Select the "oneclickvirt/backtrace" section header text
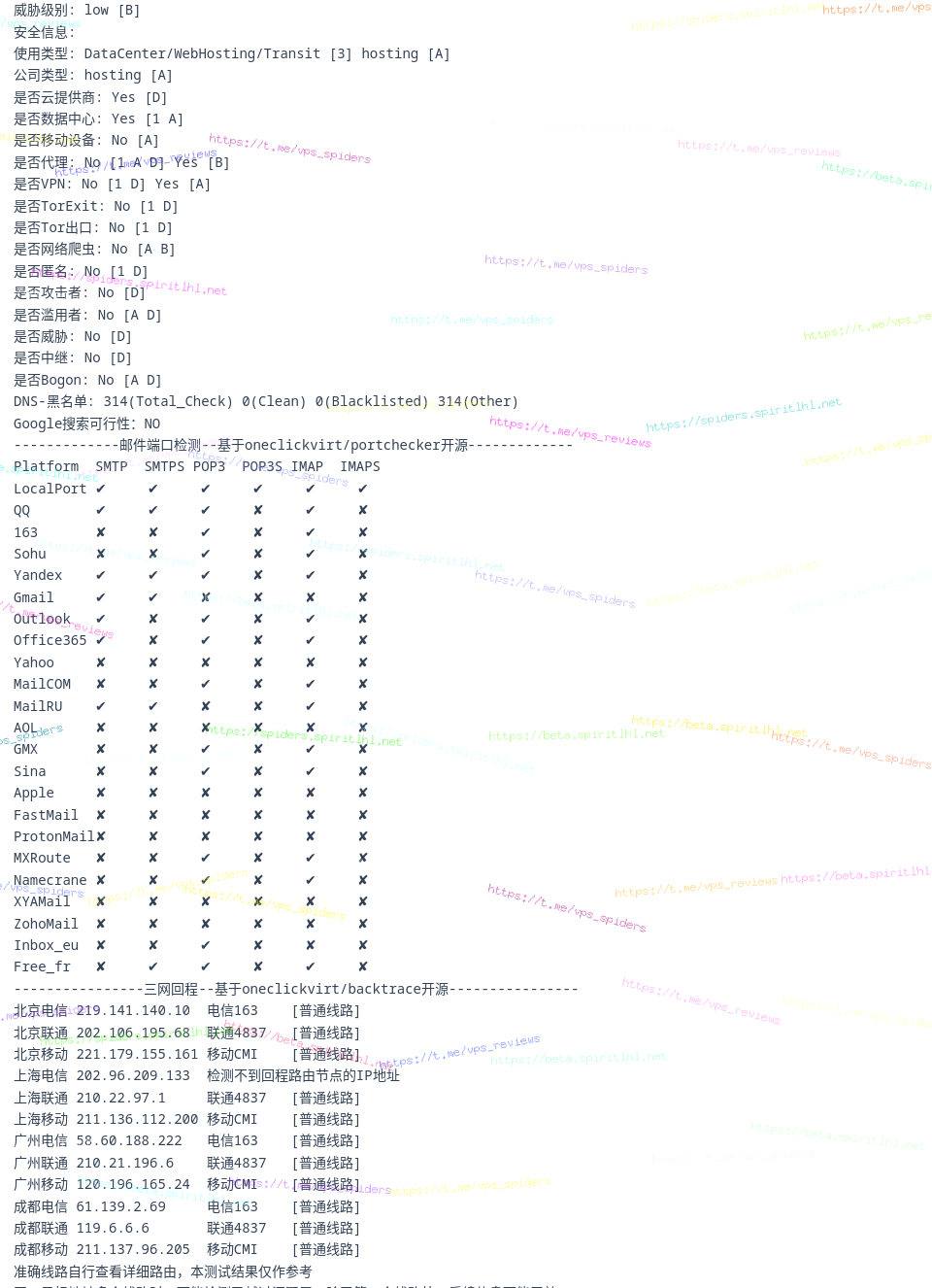 click(x=345, y=989)
